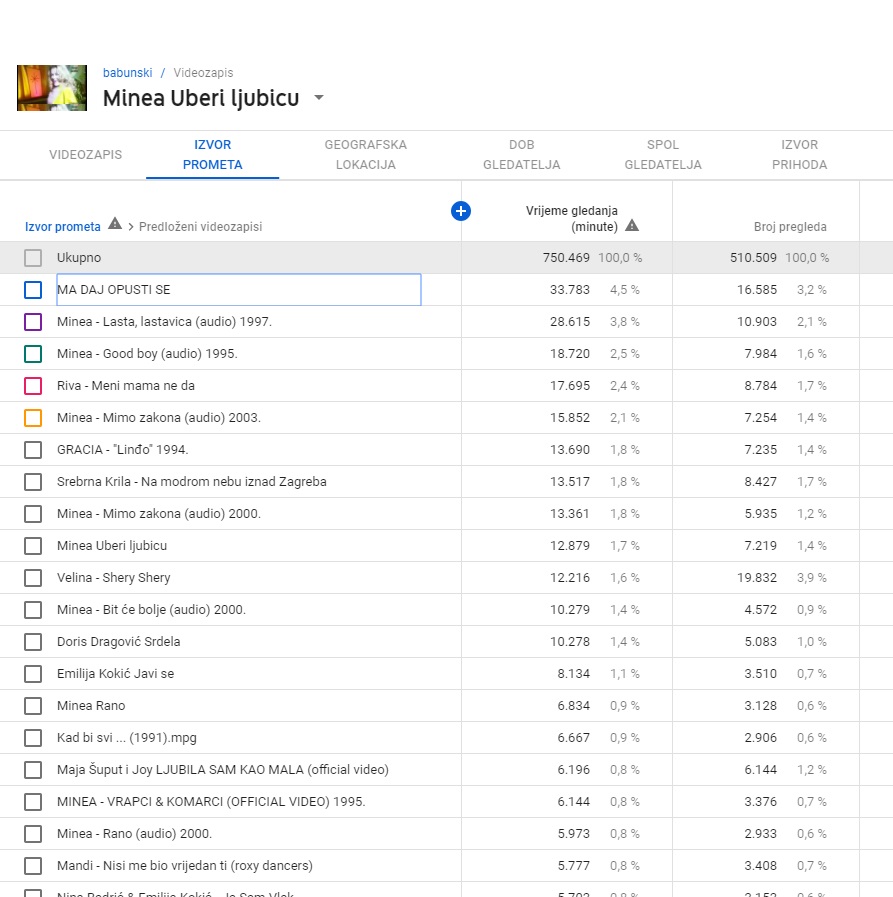Click warning triangle next to Izvor prometa
This screenshot has width=893, height=897.
[115, 223]
